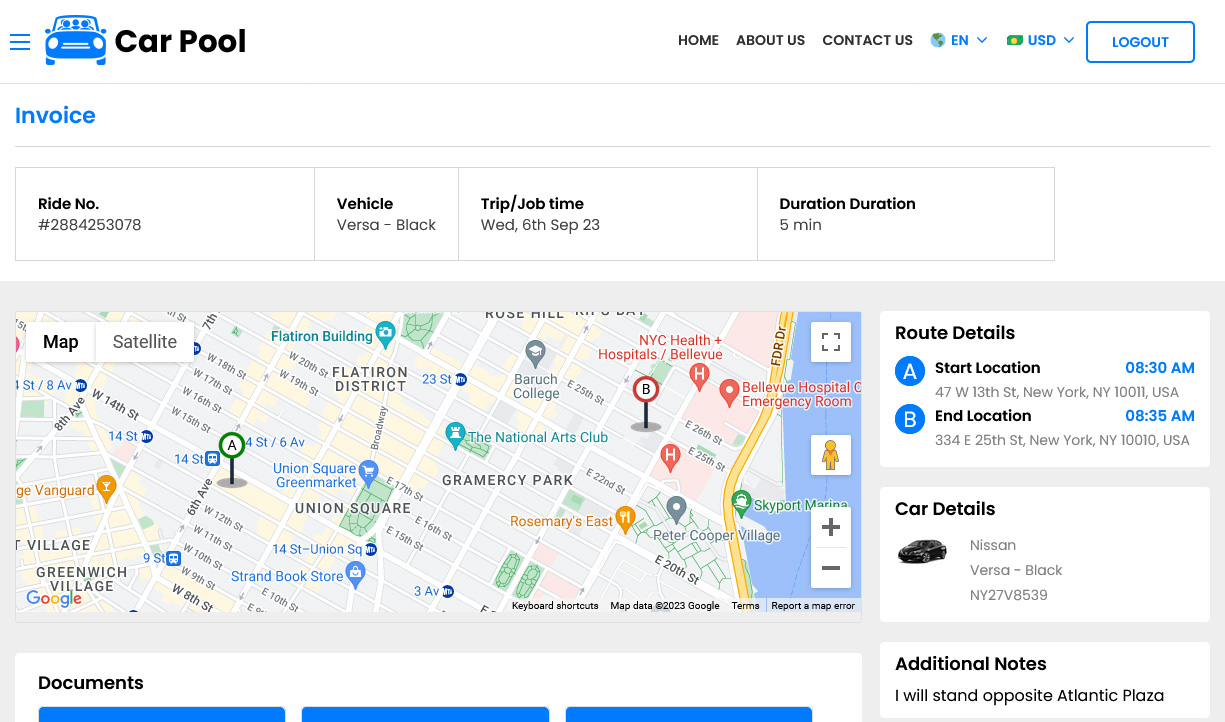Click the Bellevue Hospital Emergency Room pin
This screenshot has height=722, width=1225.
(x=729, y=392)
